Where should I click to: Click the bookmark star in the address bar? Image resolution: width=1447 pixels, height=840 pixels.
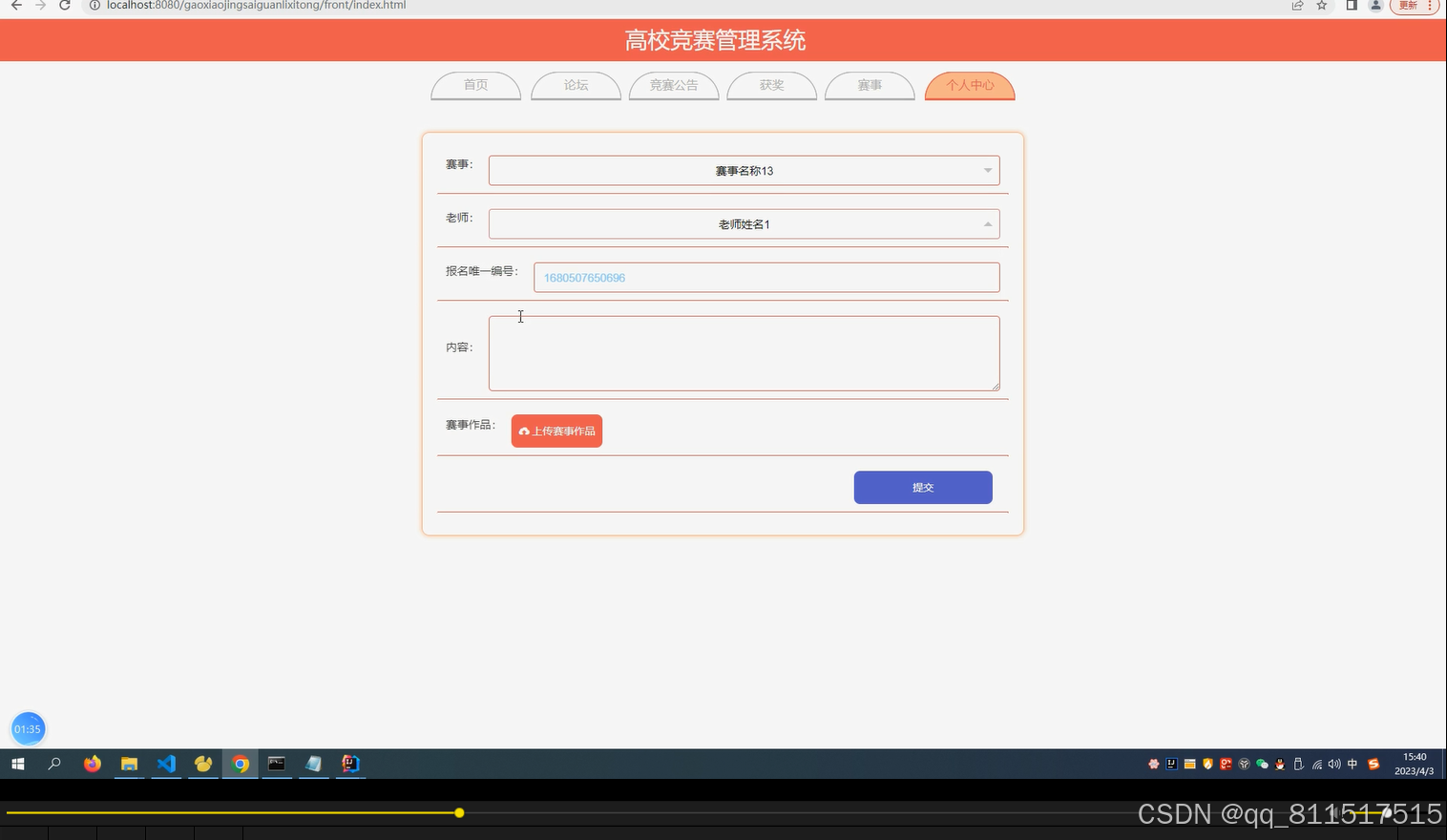(1321, 6)
